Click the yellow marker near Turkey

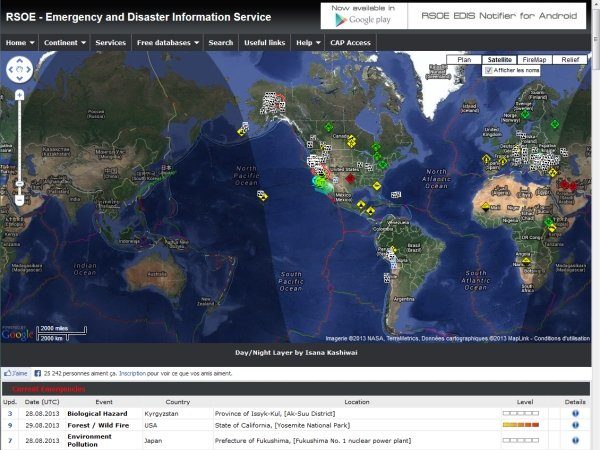pos(552,173)
